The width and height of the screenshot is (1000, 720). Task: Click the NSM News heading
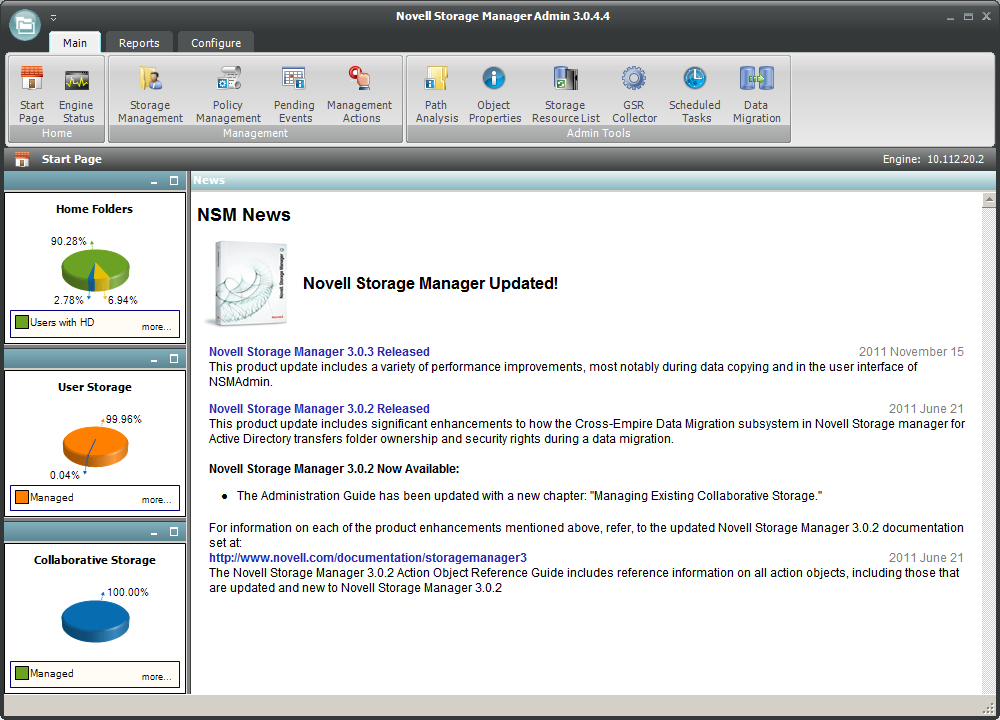coord(244,215)
